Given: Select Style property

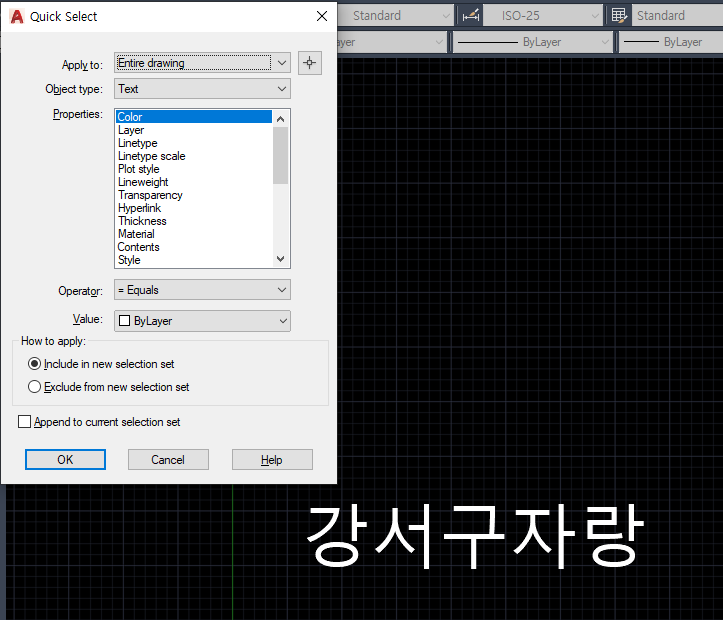Looking at the screenshot, I should [x=194, y=260].
